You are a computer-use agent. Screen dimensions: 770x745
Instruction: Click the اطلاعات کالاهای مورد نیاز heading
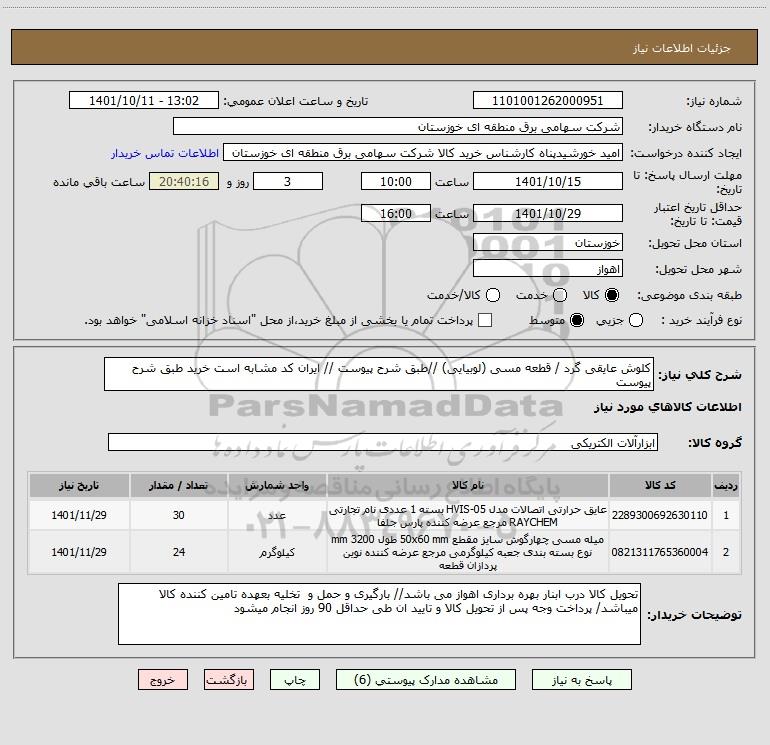point(667,407)
